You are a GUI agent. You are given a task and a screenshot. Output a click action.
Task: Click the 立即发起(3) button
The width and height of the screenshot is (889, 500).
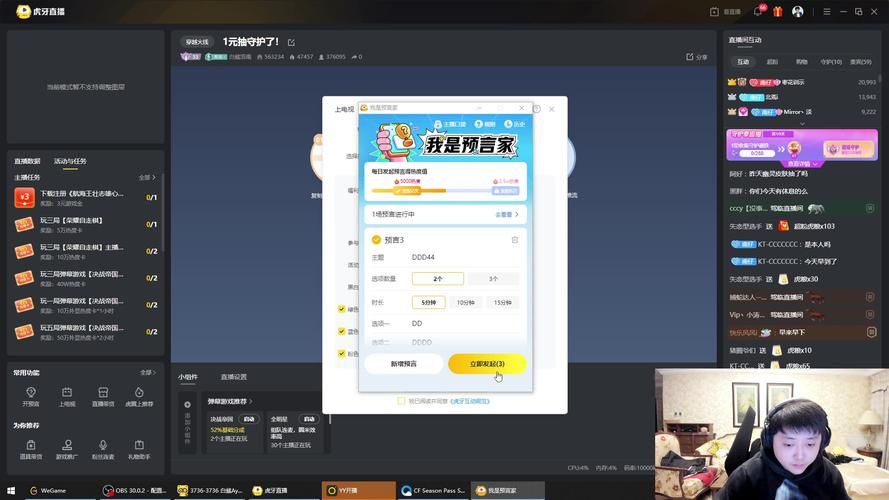[487, 363]
